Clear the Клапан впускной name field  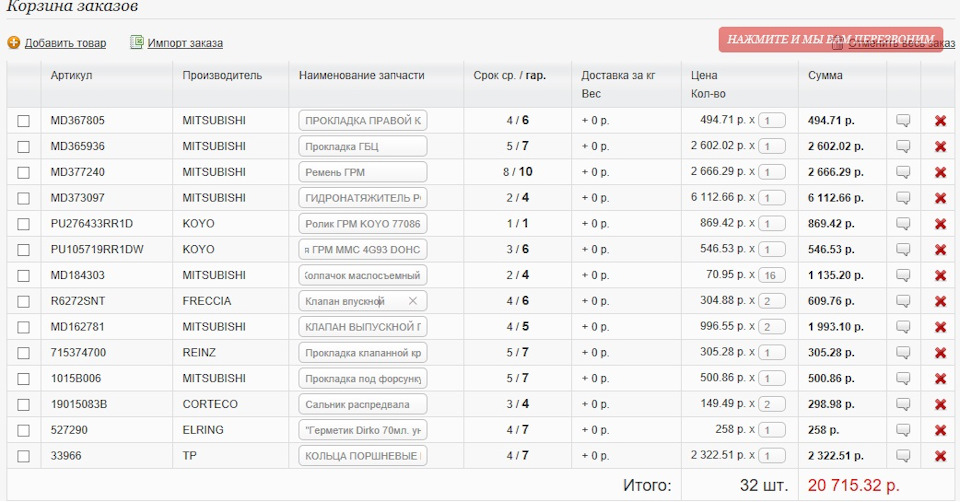tap(413, 301)
